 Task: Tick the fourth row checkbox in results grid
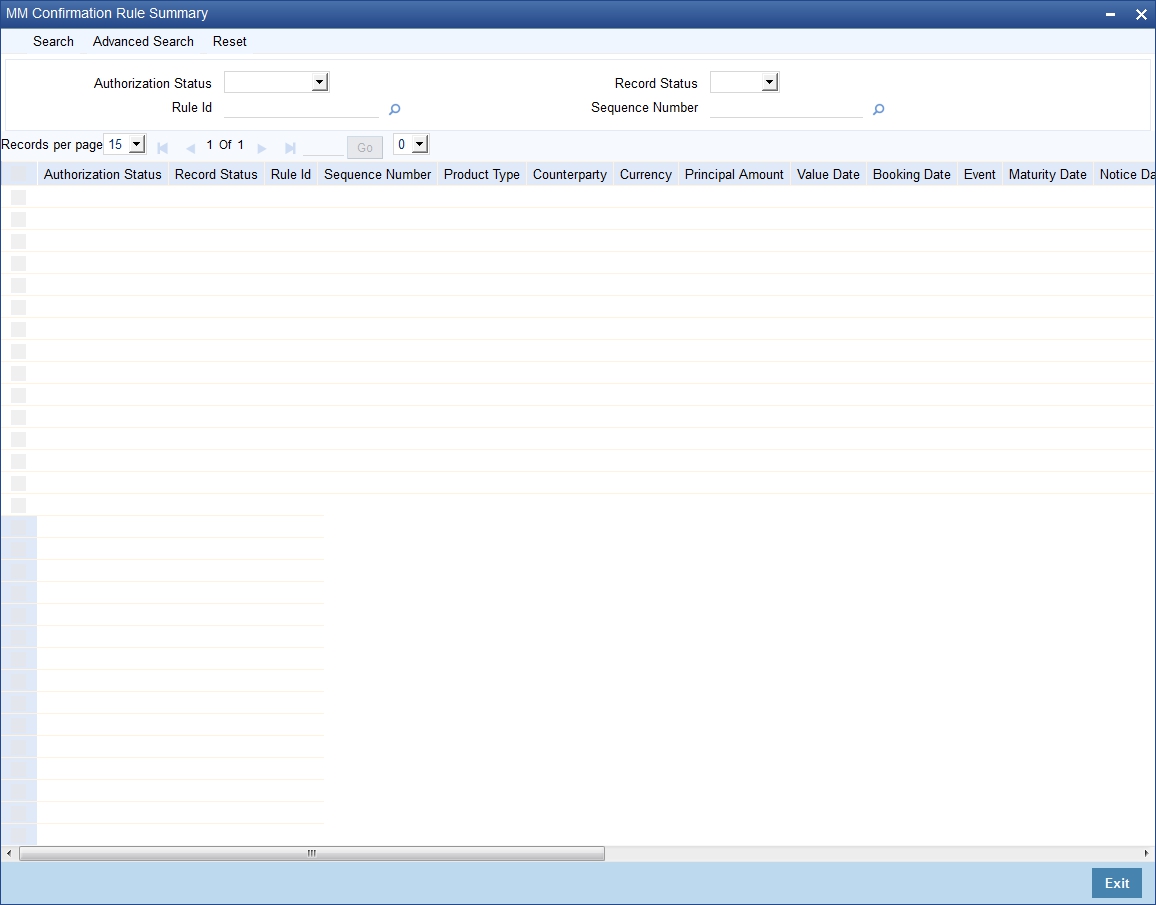[18, 263]
